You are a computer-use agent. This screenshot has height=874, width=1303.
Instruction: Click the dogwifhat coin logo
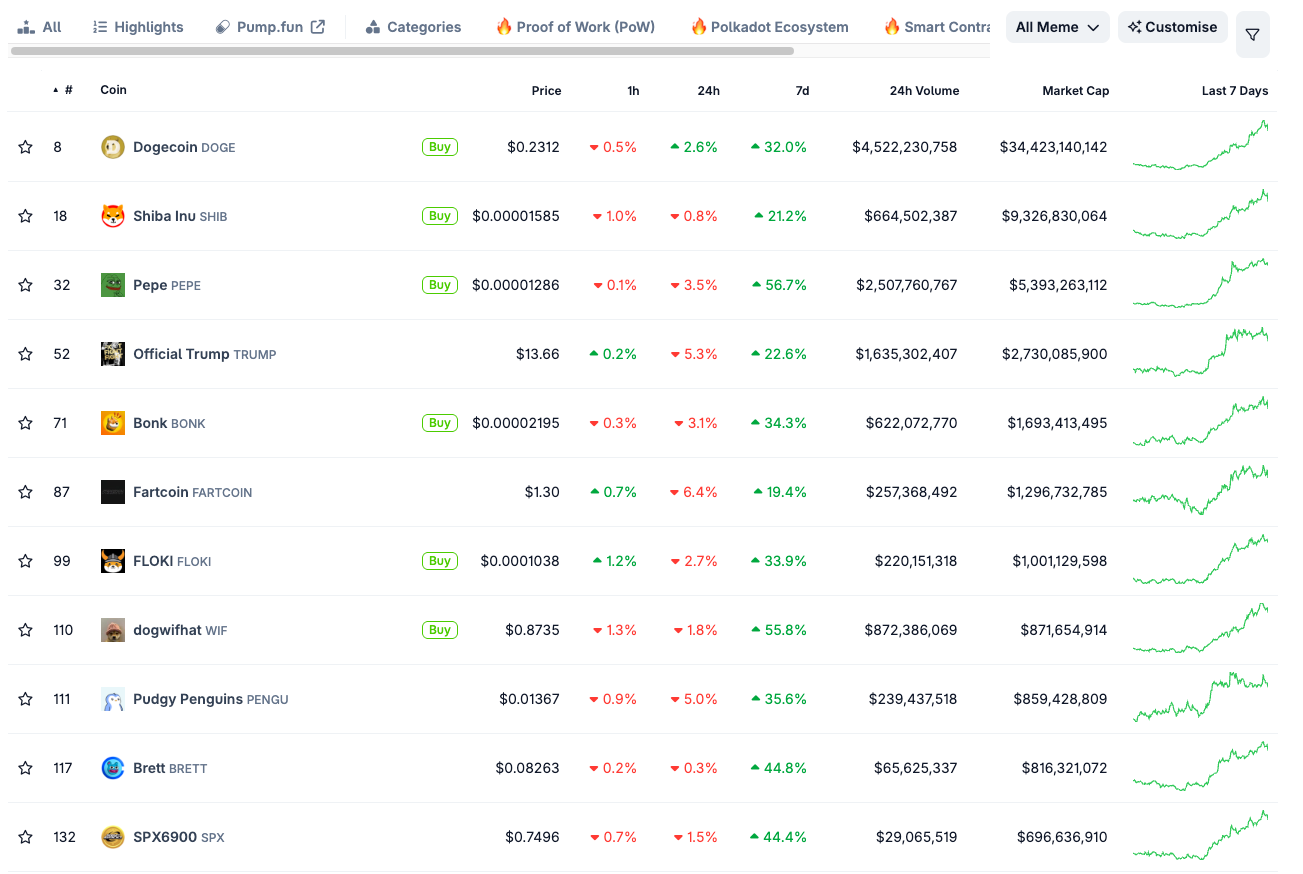click(113, 630)
